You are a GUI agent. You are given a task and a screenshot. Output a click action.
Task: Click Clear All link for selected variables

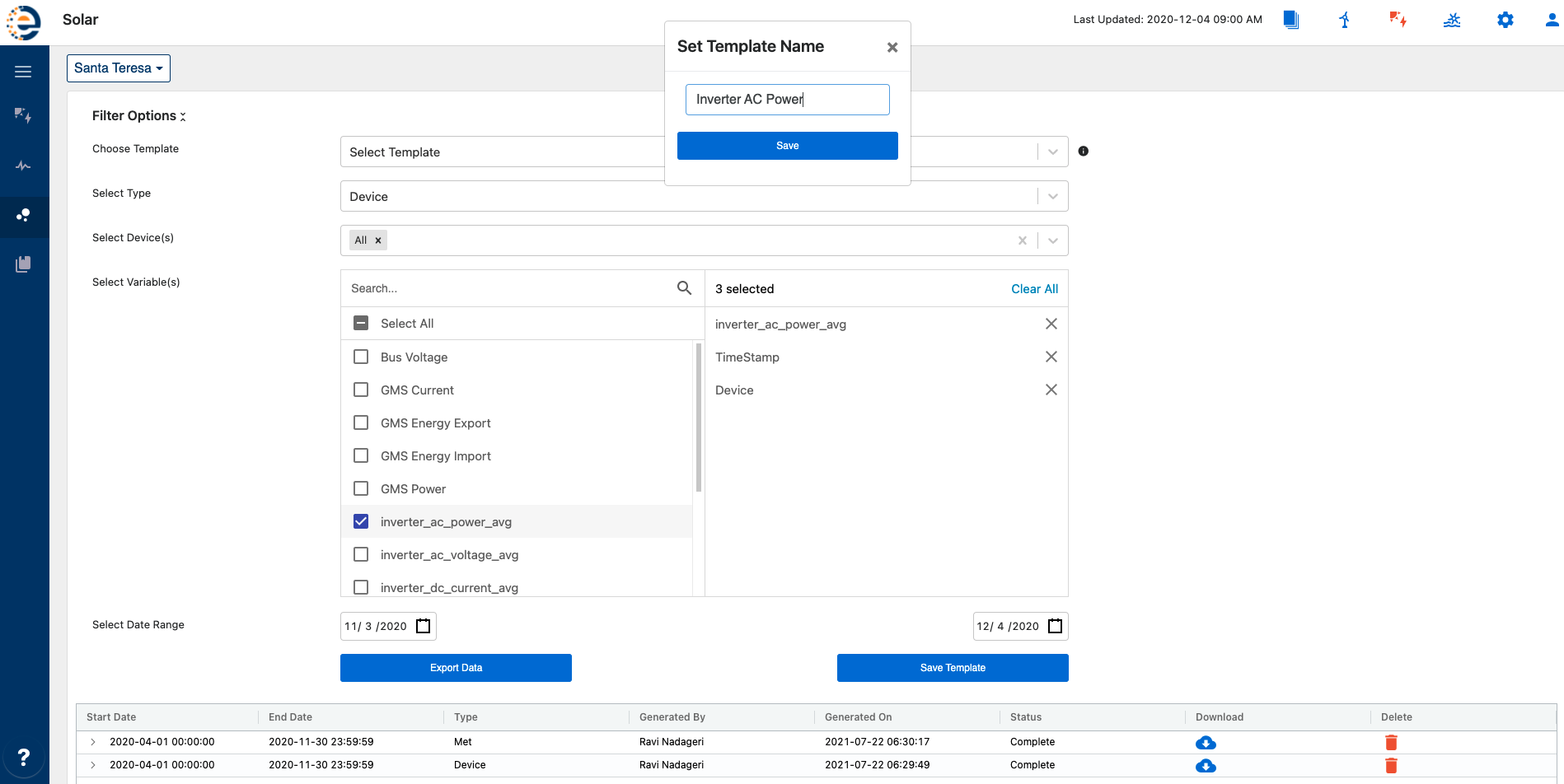tap(1034, 289)
